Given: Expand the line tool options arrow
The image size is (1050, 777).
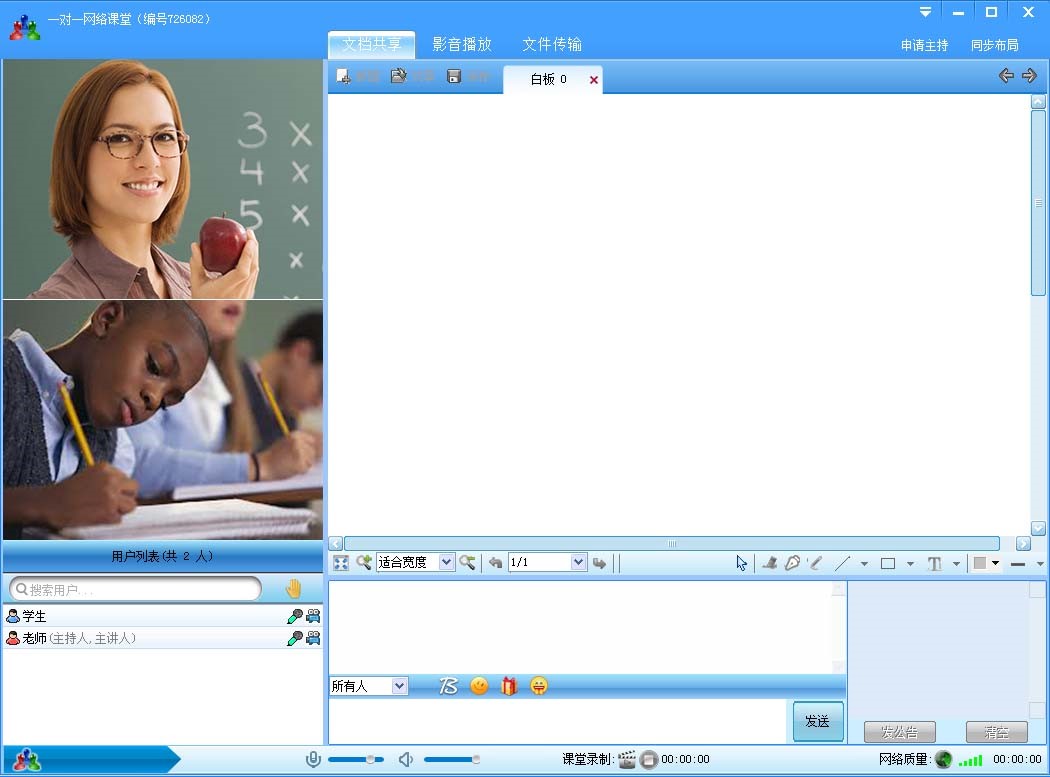Looking at the screenshot, I should click(865, 563).
